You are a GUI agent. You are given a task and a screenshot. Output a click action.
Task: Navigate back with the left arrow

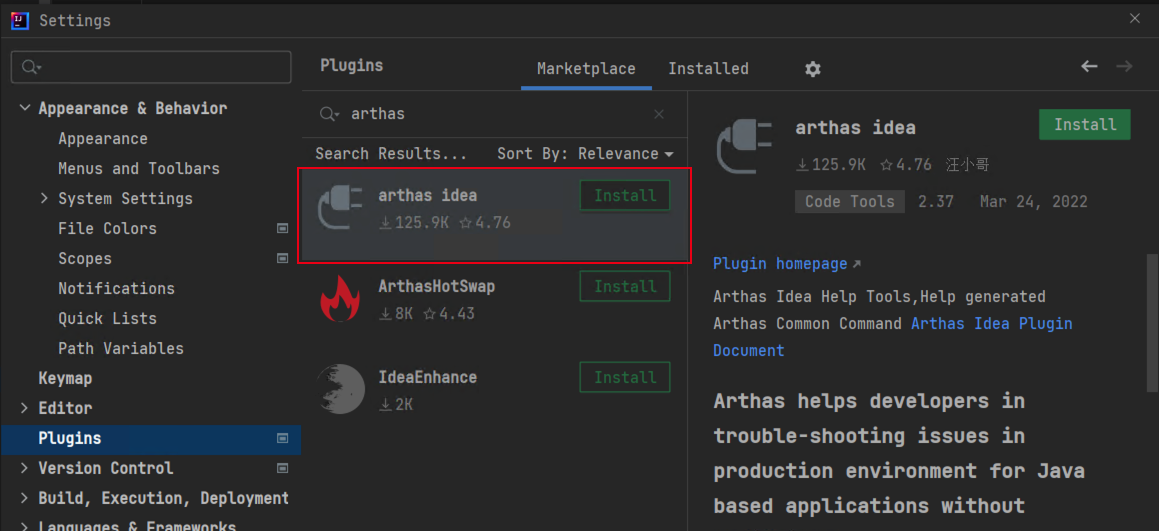coord(1090,67)
